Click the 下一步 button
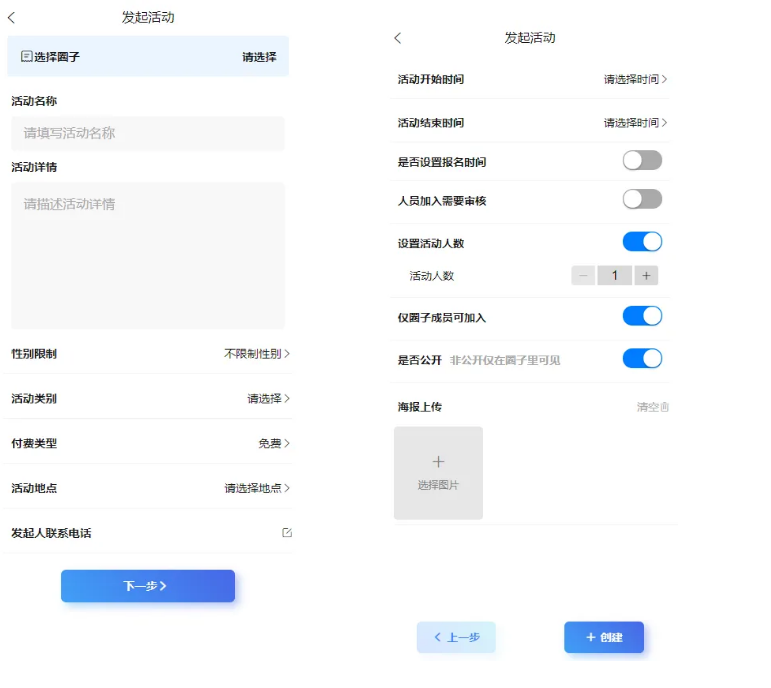This screenshot has width=771, height=688. 147,586
